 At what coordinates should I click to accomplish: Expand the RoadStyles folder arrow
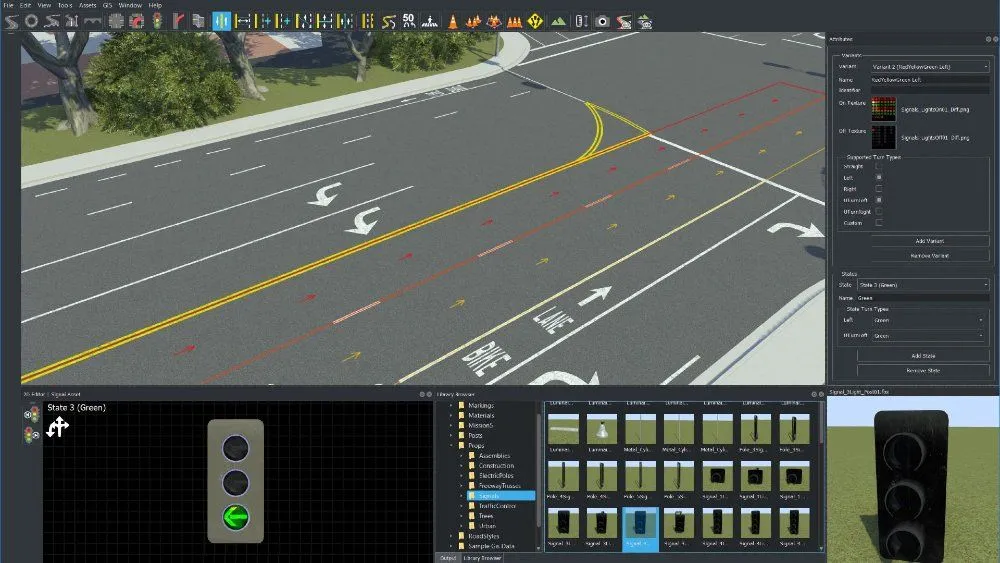(x=451, y=536)
